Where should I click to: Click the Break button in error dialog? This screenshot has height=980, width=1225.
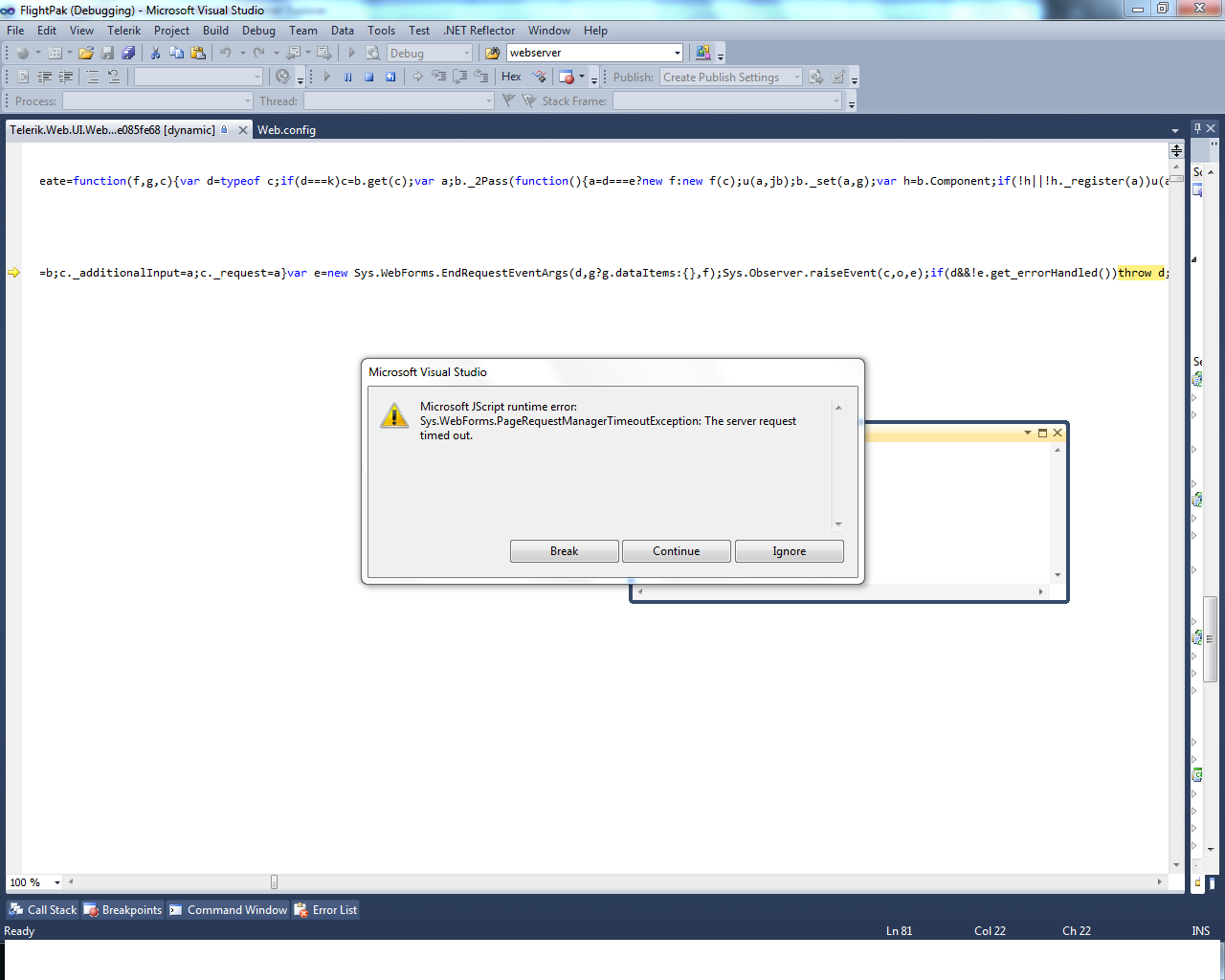565,551
